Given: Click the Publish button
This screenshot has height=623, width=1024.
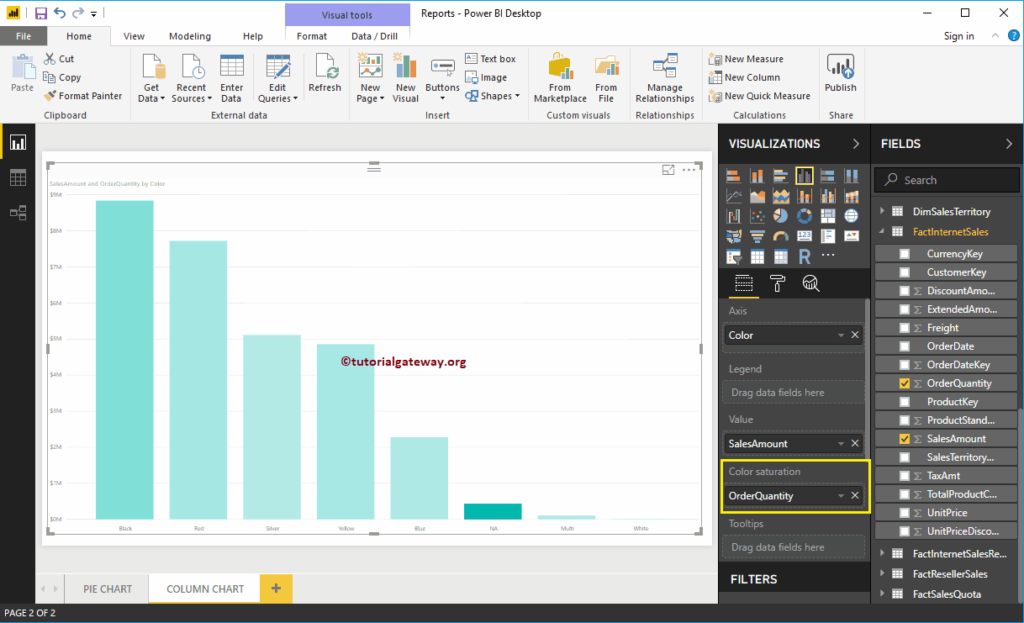Looking at the screenshot, I should pos(840,73).
